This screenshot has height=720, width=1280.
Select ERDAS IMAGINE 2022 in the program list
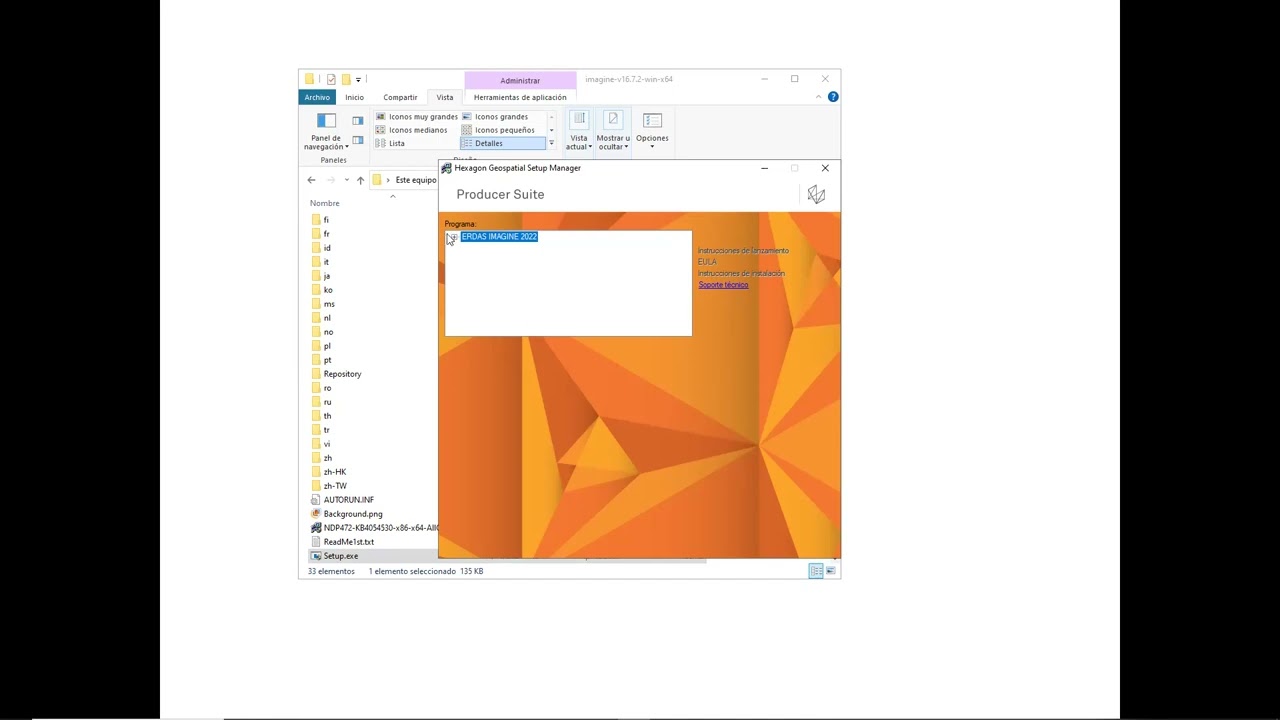499,237
